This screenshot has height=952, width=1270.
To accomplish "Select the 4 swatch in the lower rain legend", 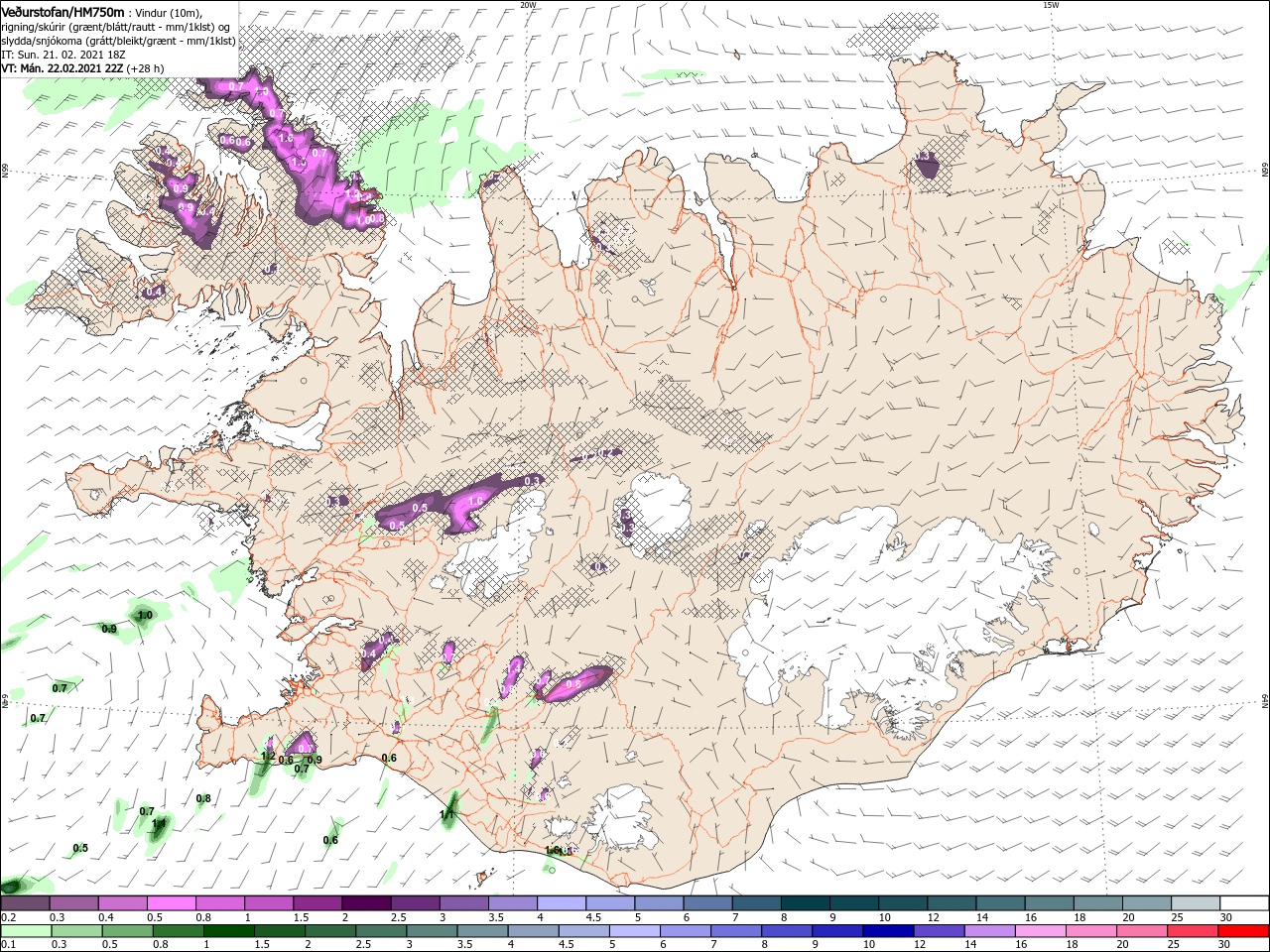I will click(x=533, y=931).
